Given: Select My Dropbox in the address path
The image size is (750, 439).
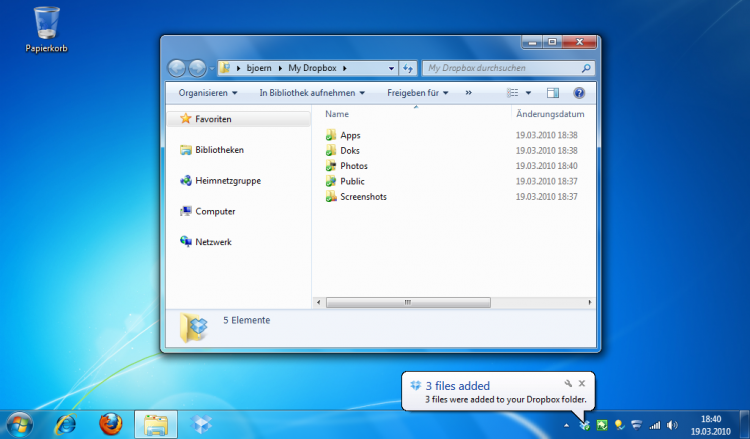Looking at the screenshot, I should click(312, 68).
